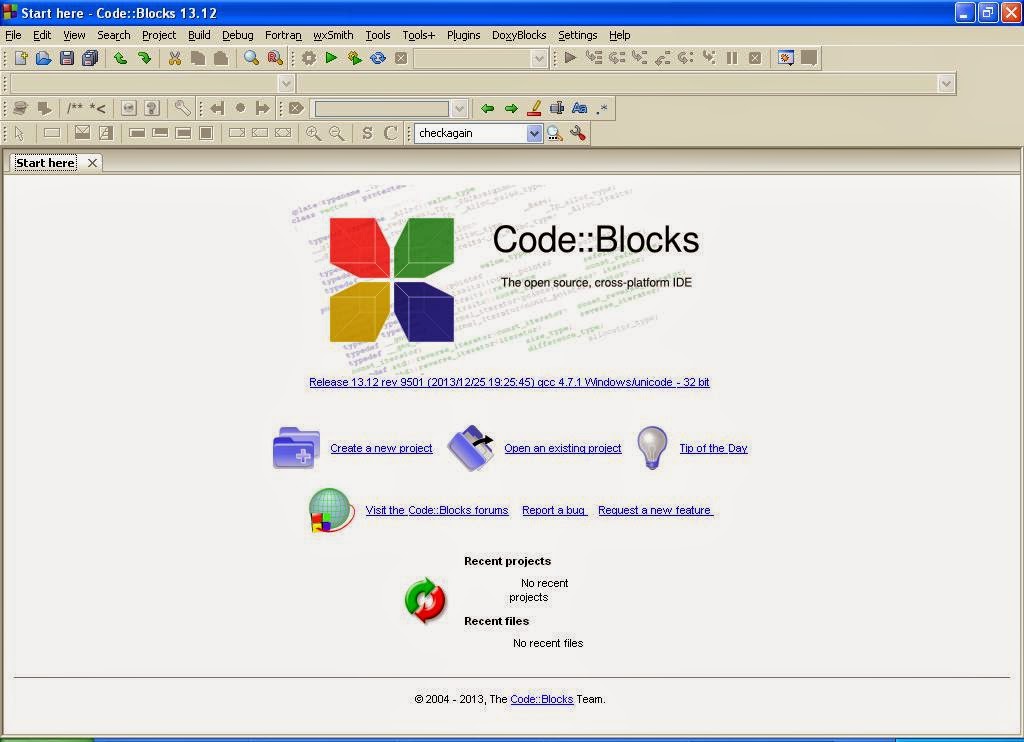Click the DoxyBlocks line comment *< icon
The image size is (1024, 742).
tap(98, 108)
